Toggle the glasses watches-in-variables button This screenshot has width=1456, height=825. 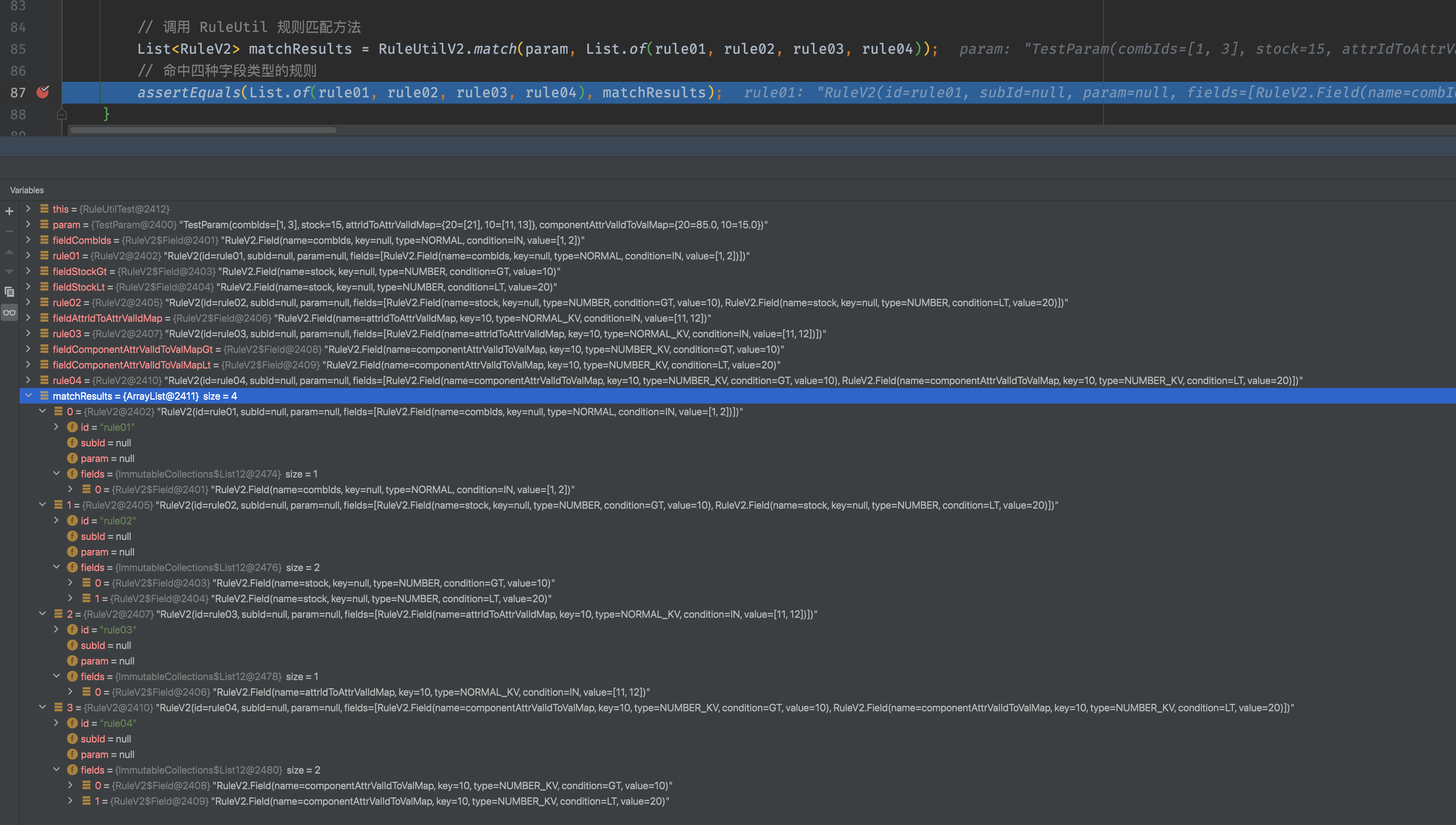tap(9, 312)
